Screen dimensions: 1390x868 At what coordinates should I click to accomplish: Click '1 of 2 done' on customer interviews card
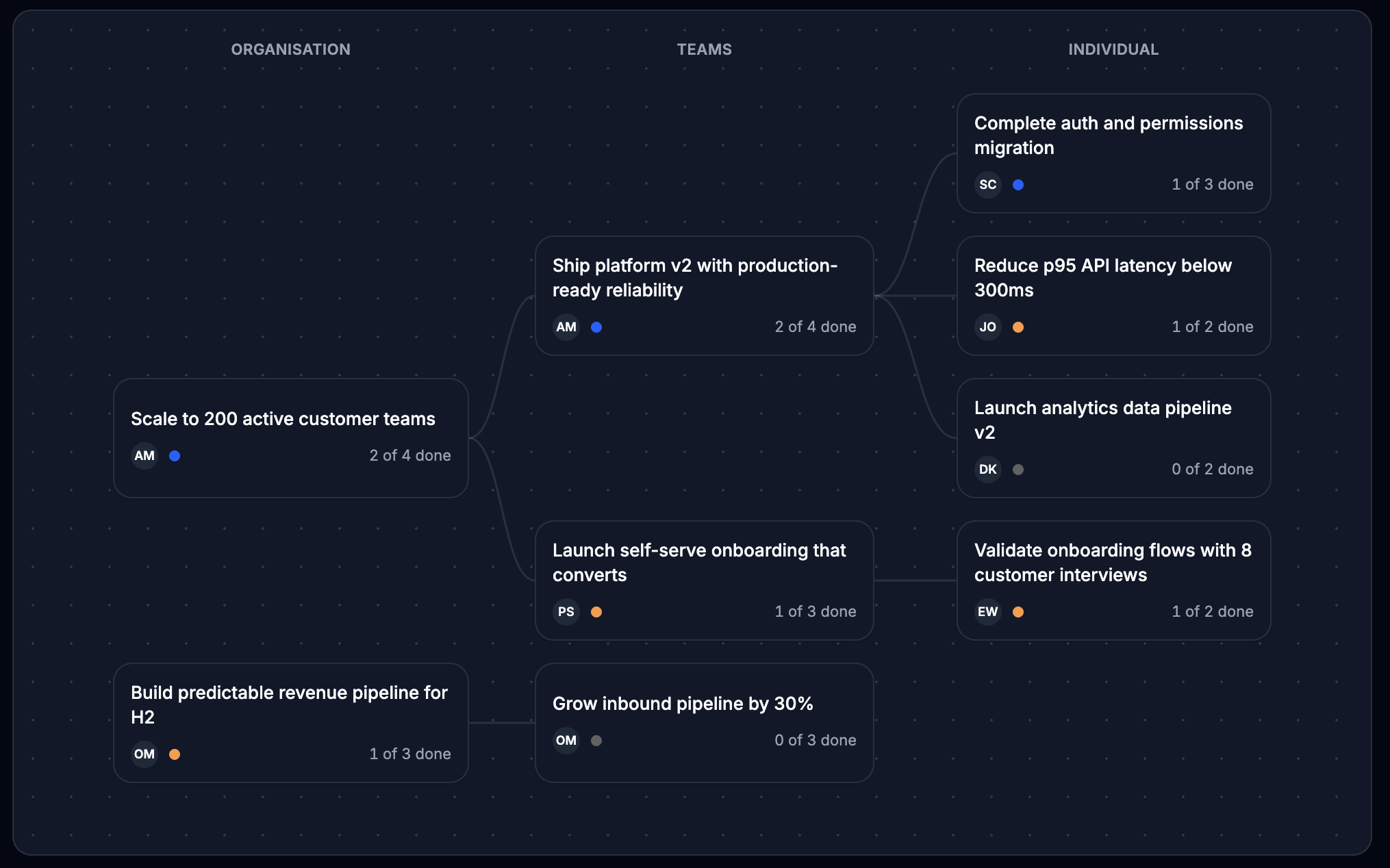1213,612
